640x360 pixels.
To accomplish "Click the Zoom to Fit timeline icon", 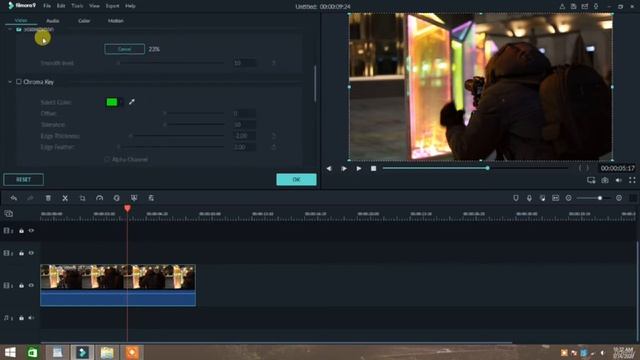I will pyautogui.click(x=556, y=198).
